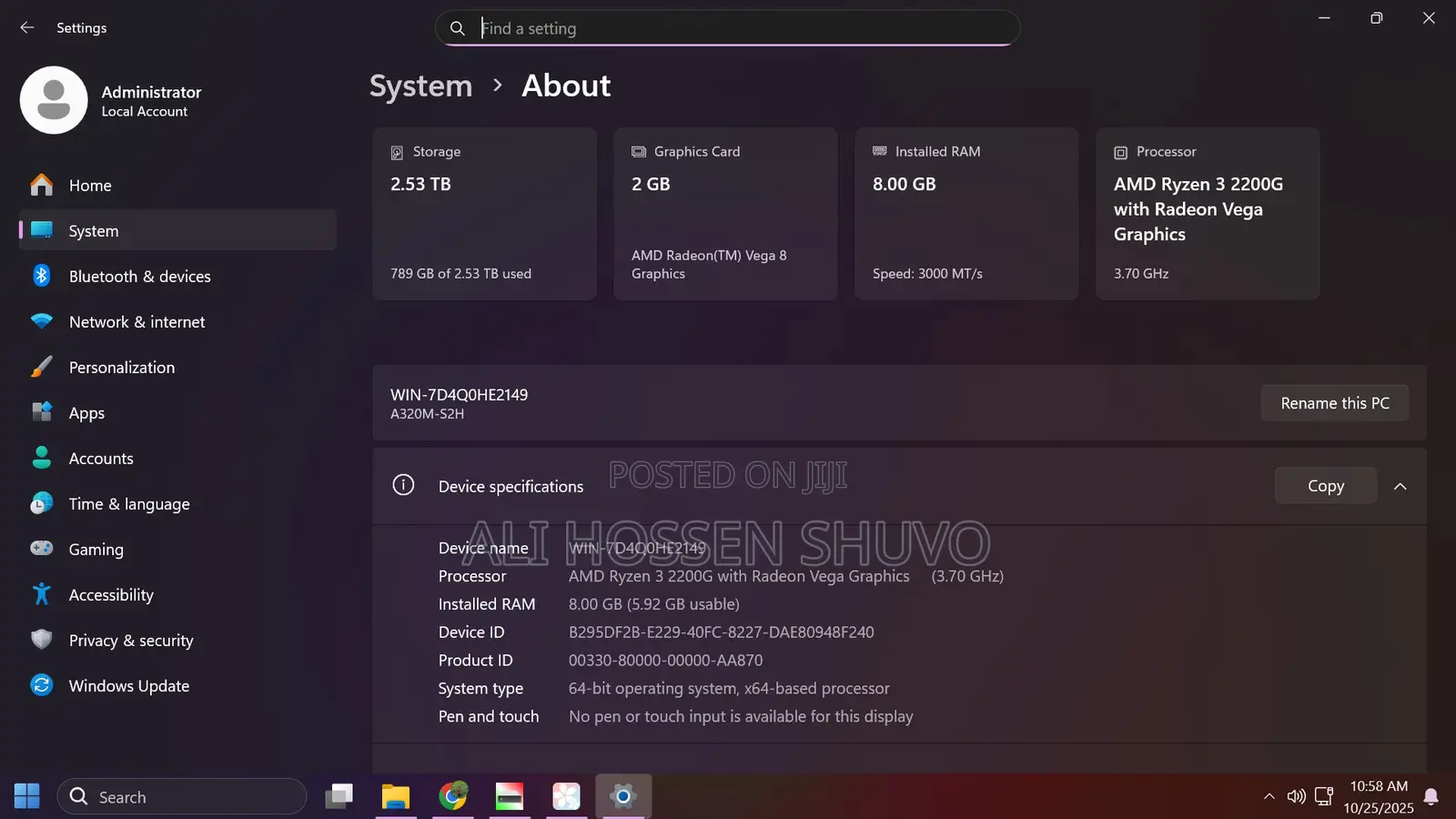This screenshot has width=1456, height=819.
Task: Click the Rename this PC button
Action: coord(1334,403)
